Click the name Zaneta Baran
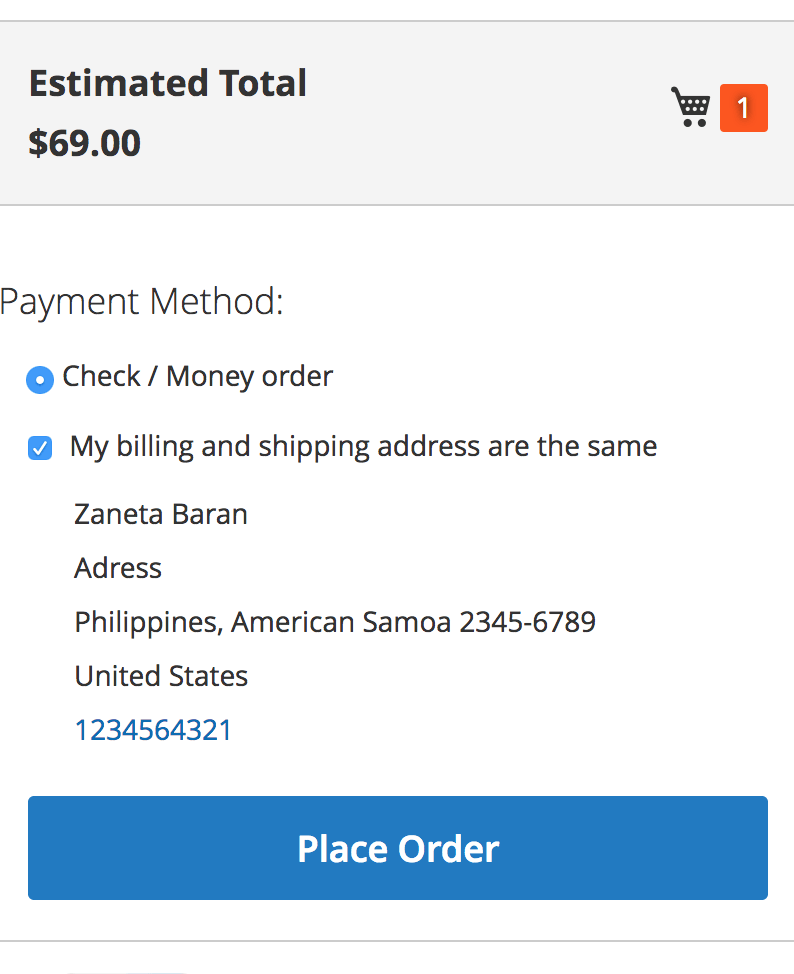The image size is (794, 974). pyautogui.click(x=161, y=514)
